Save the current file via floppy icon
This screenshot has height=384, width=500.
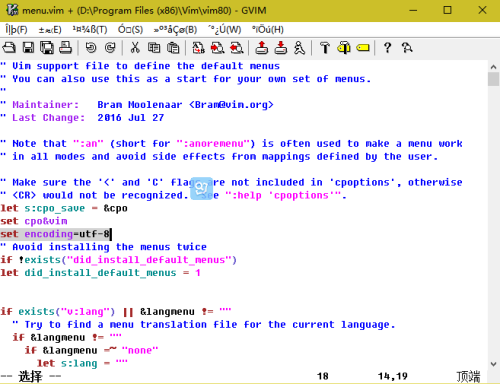coord(28,48)
